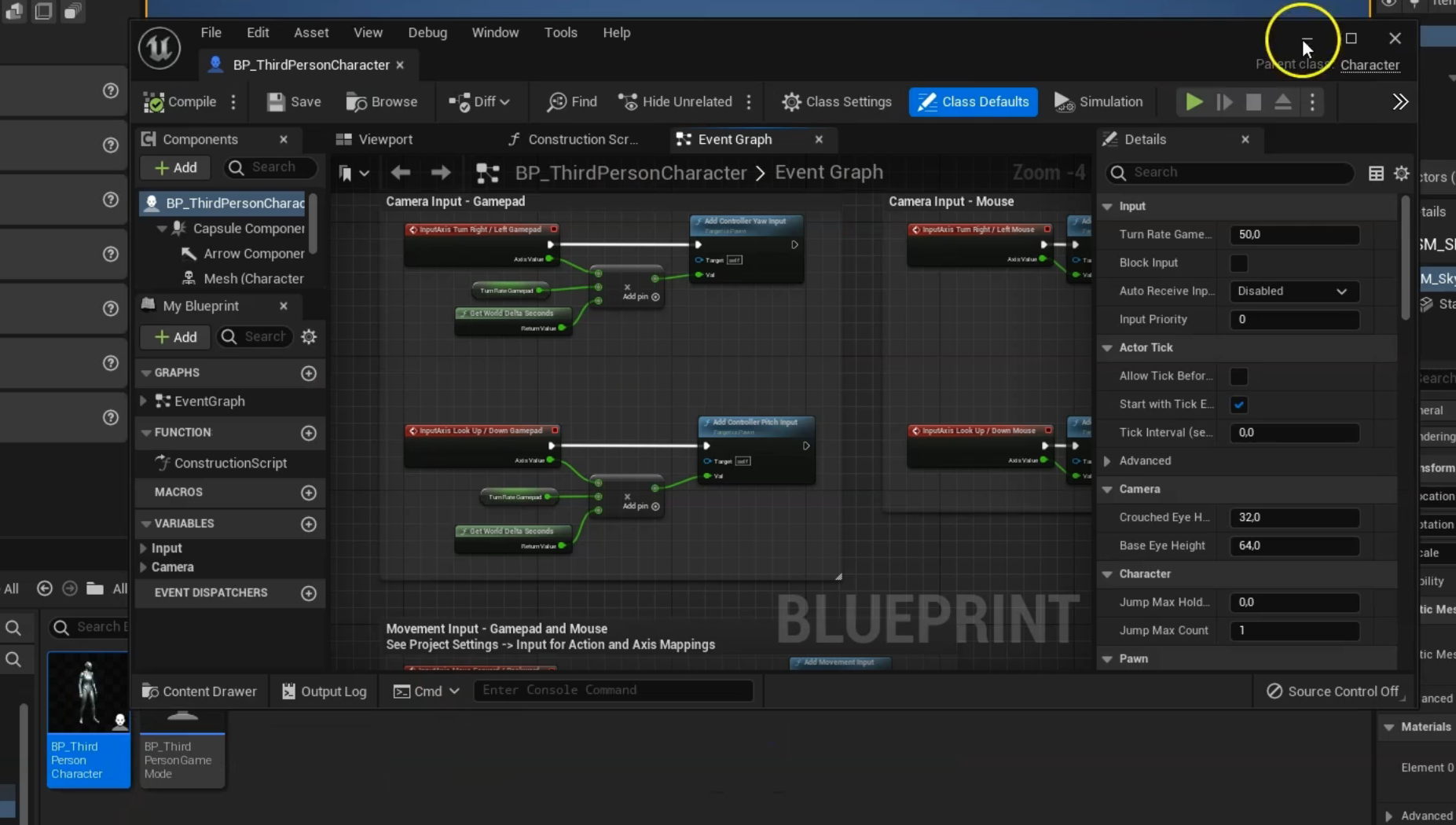Open My Blueprint settings gear
The image size is (1456, 825).
point(309,337)
